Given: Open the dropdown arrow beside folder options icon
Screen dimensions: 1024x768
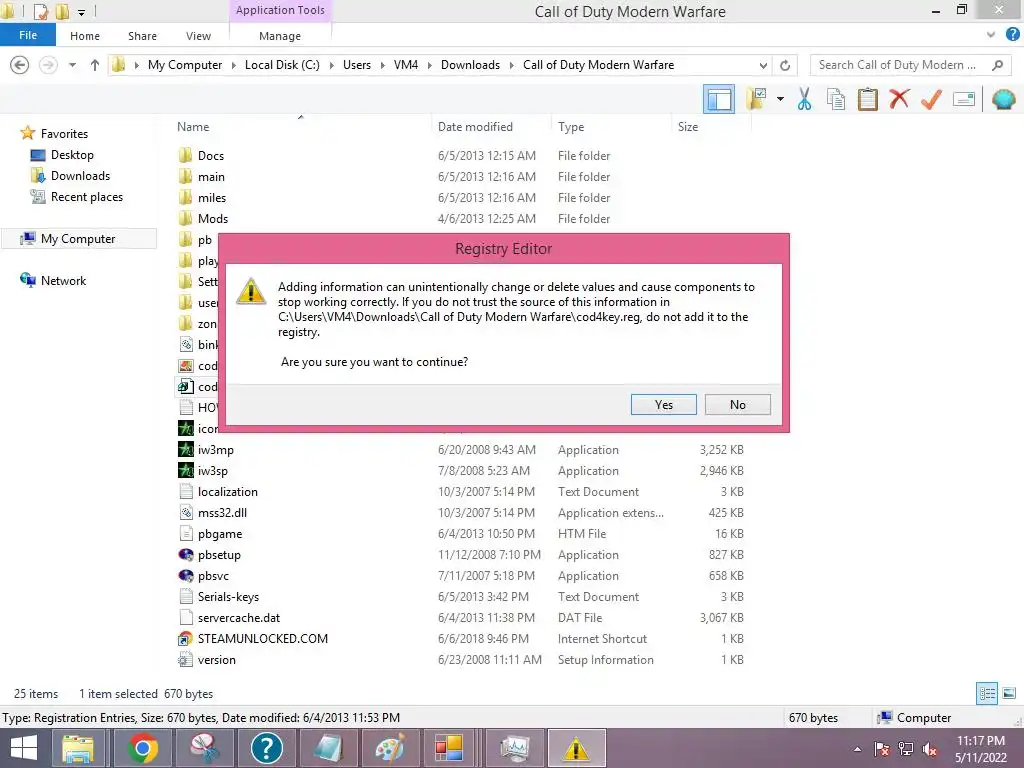Looking at the screenshot, I should 780,99.
